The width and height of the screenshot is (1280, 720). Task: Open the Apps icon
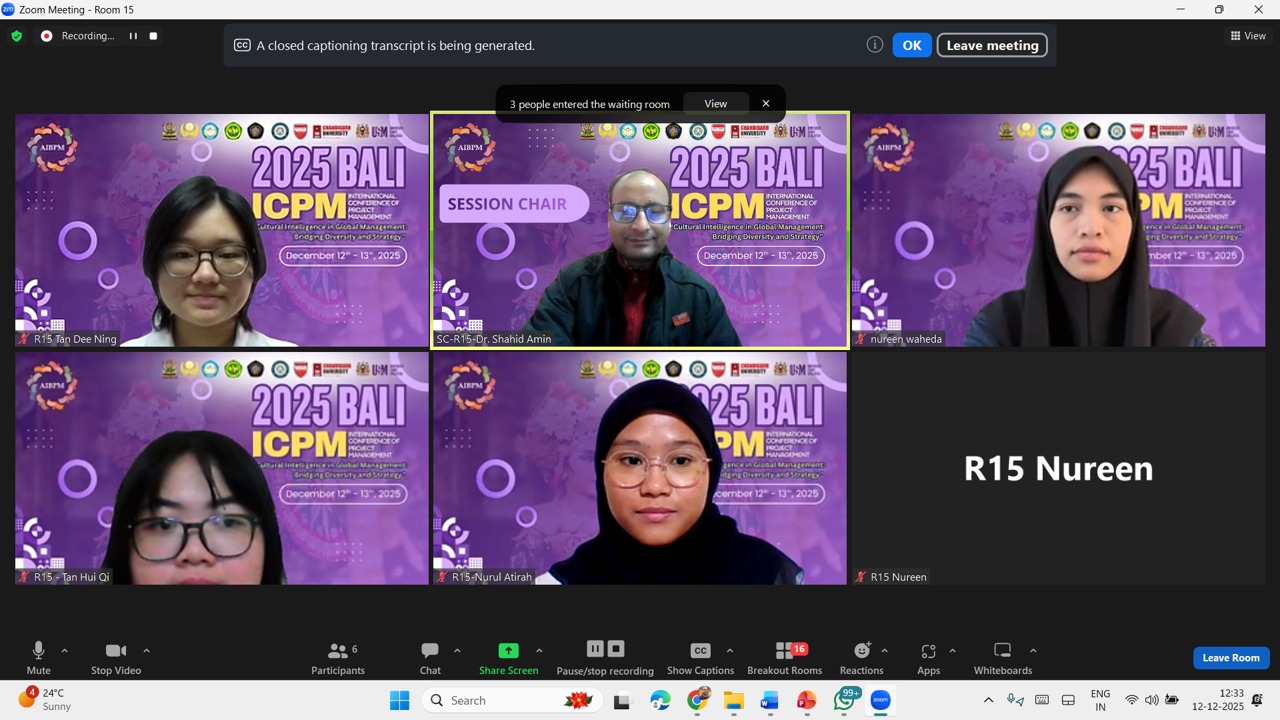point(928,651)
